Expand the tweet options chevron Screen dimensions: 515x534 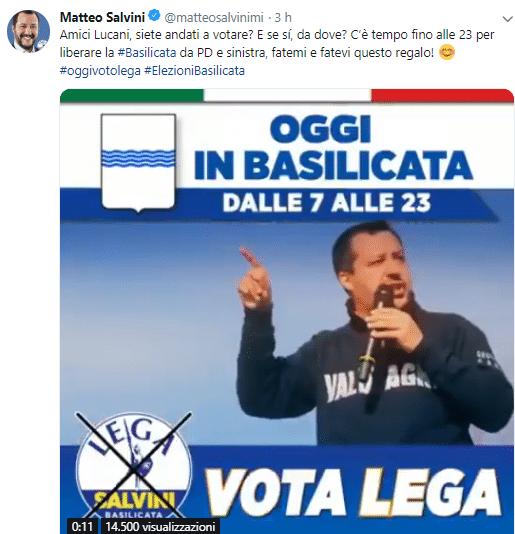point(508,18)
